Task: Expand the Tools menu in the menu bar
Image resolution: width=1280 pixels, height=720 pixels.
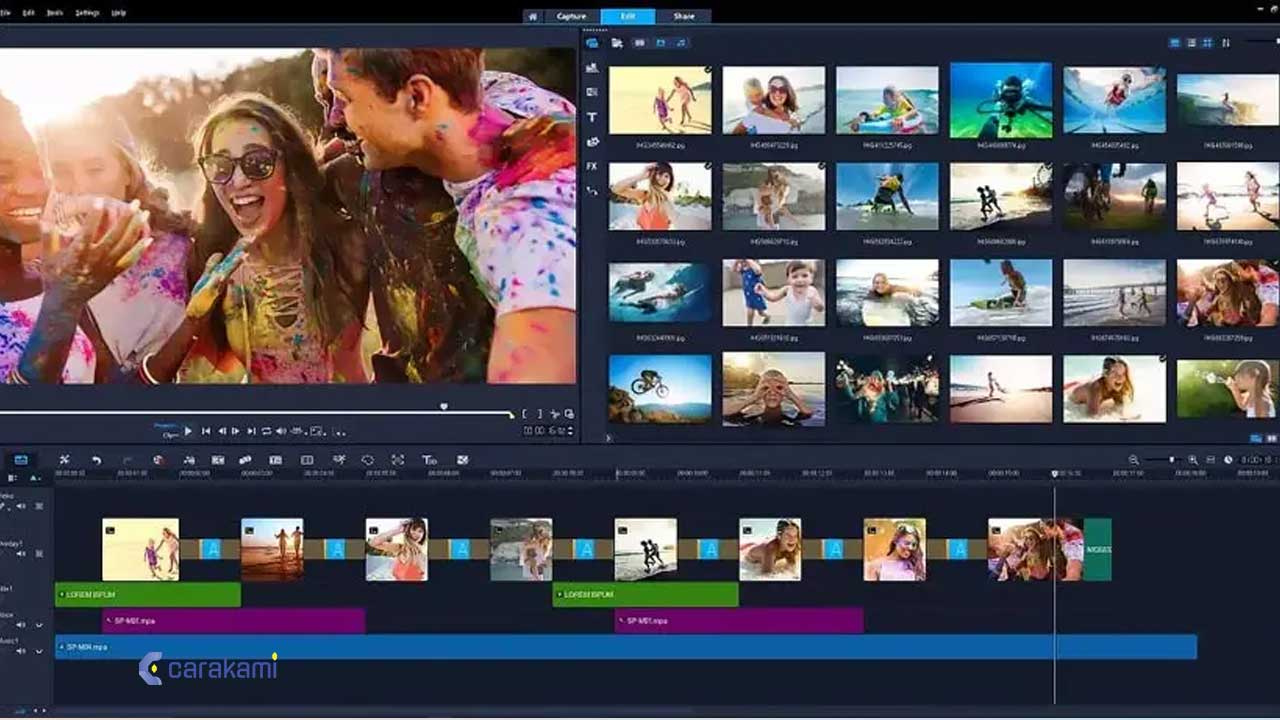Action: click(55, 13)
